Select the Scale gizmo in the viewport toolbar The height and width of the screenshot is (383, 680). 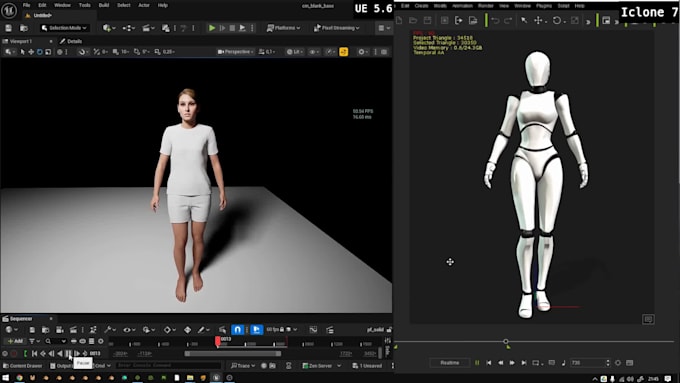tap(48, 52)
